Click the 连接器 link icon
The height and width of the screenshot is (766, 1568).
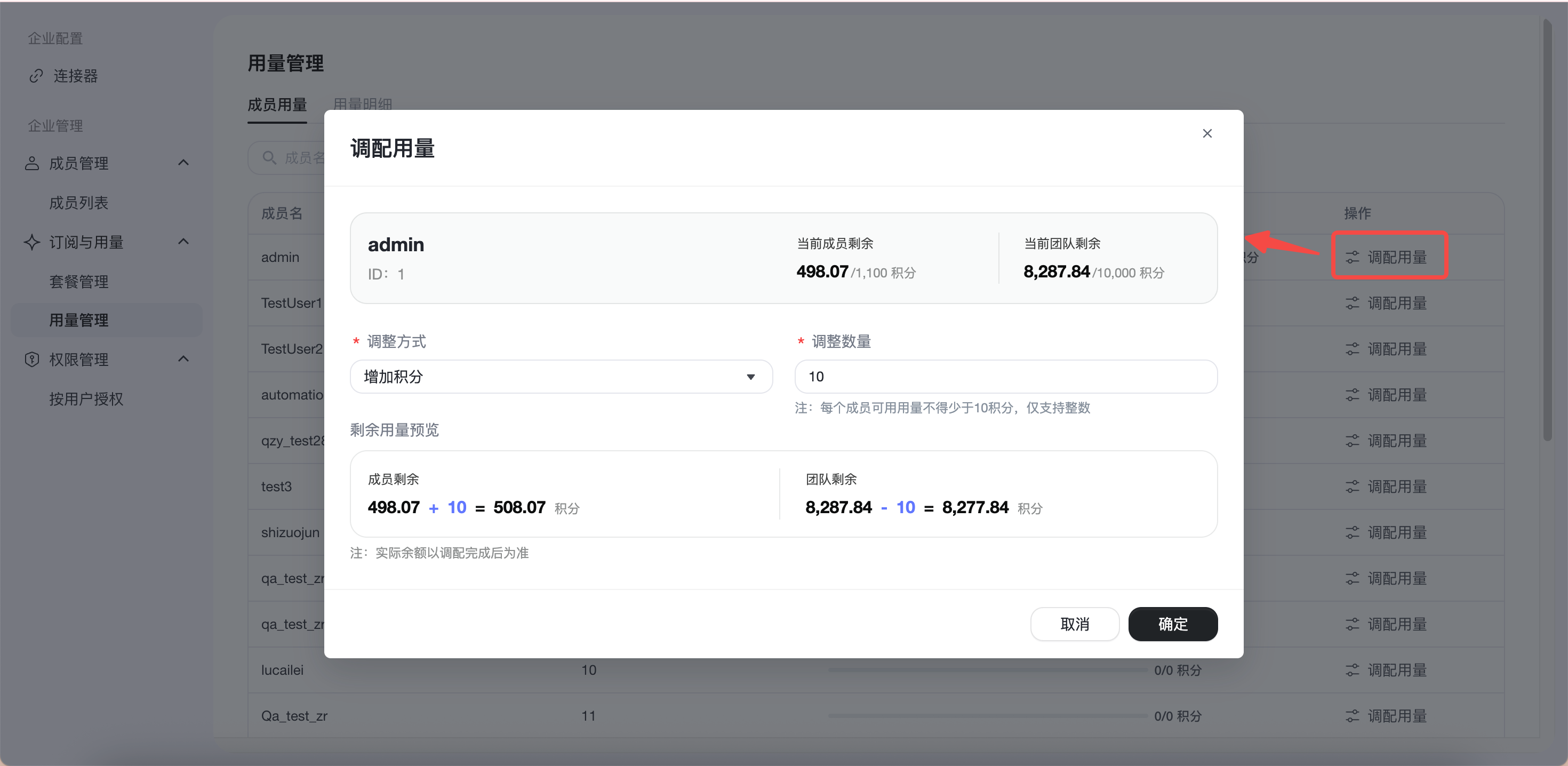(x=36, y=76)
